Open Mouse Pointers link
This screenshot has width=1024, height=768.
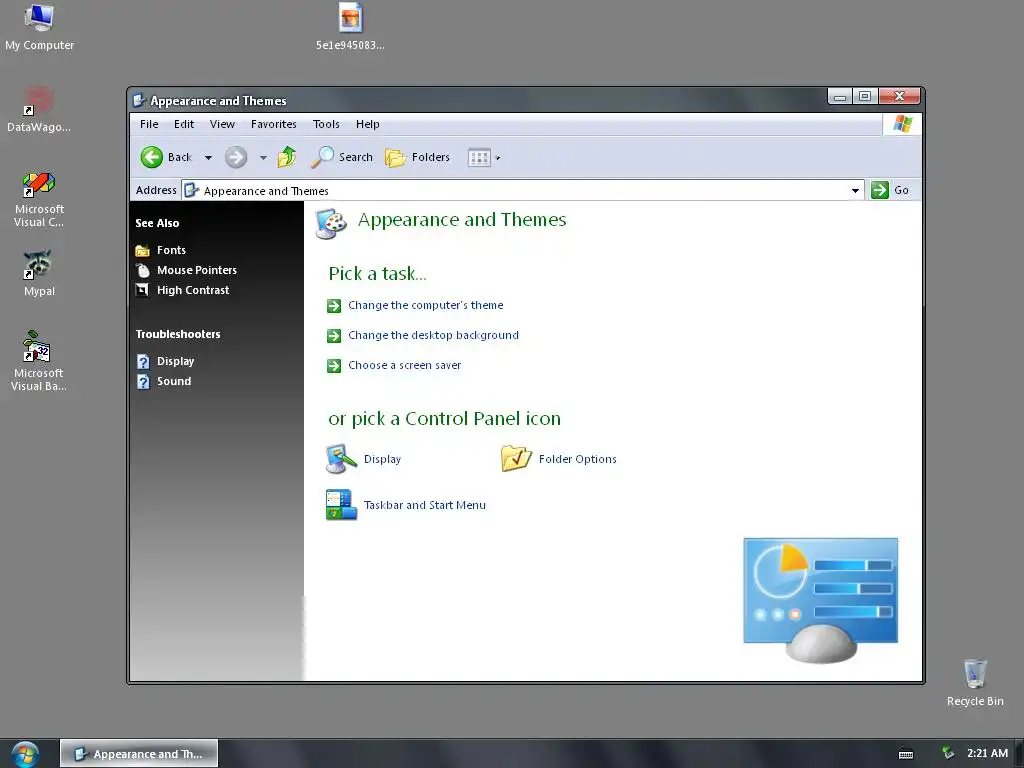coord(197,270)
